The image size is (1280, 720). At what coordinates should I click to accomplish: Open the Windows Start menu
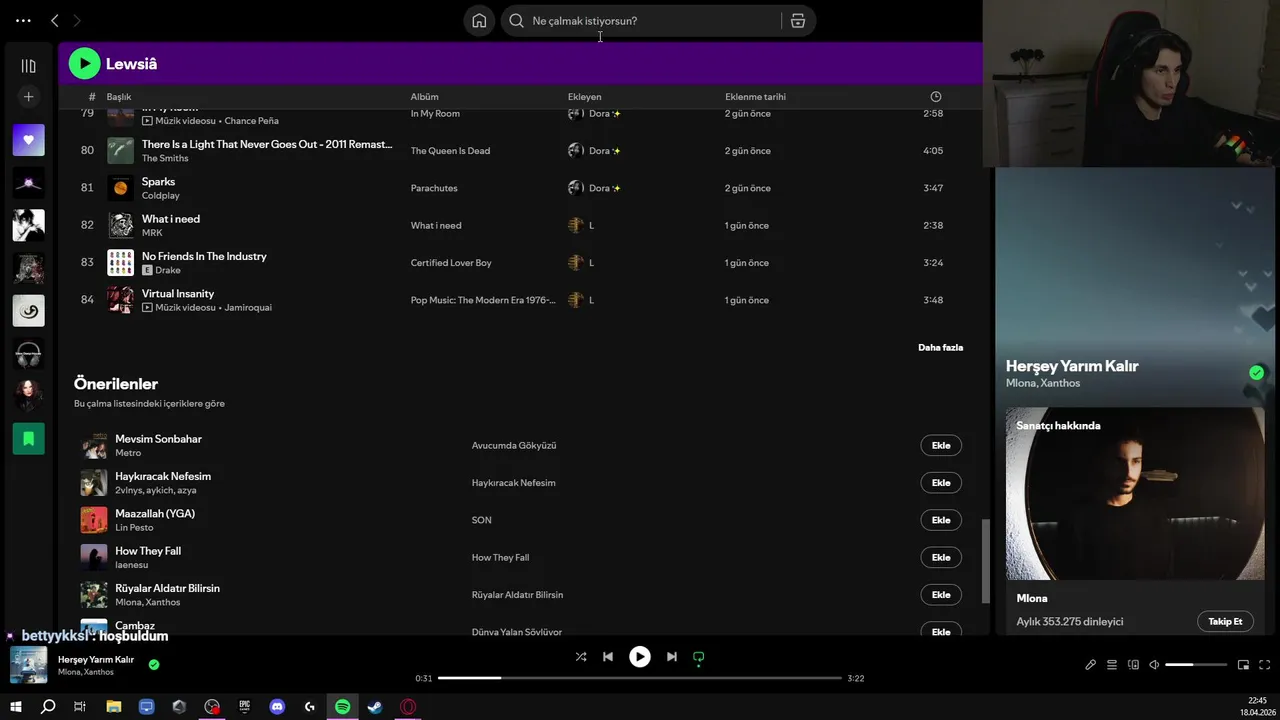pos(15,707)
